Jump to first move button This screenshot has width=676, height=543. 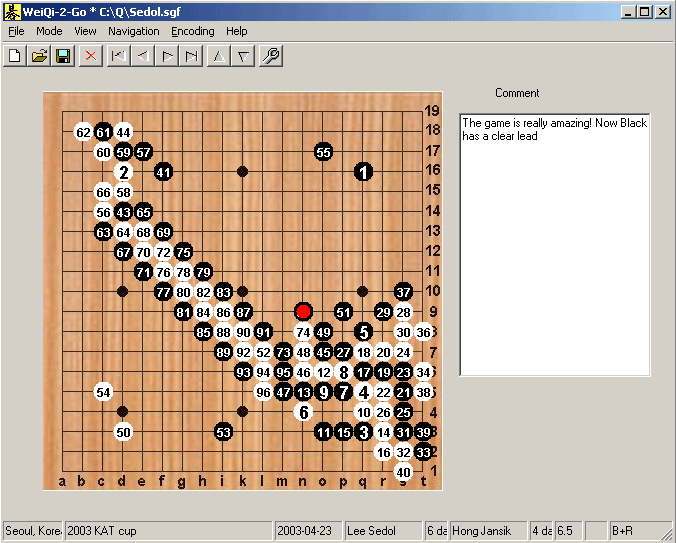(x=118, y=56)
